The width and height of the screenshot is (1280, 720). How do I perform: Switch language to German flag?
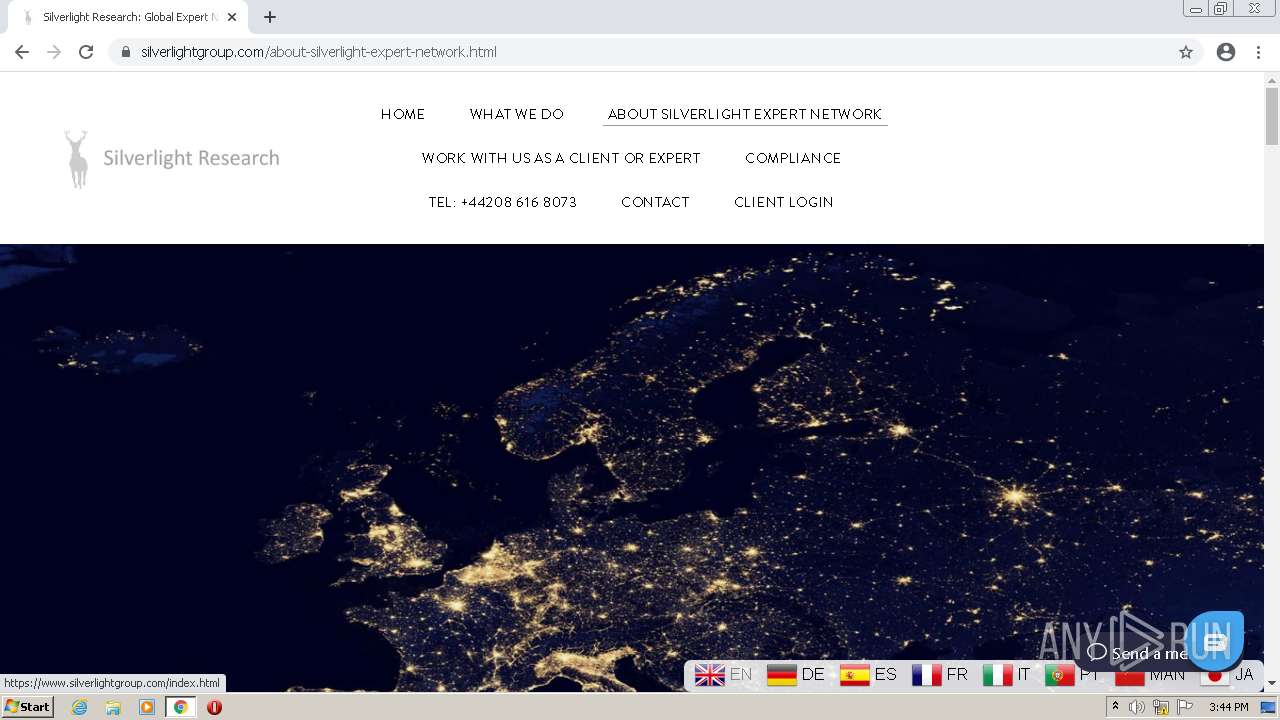coord(781,675)
